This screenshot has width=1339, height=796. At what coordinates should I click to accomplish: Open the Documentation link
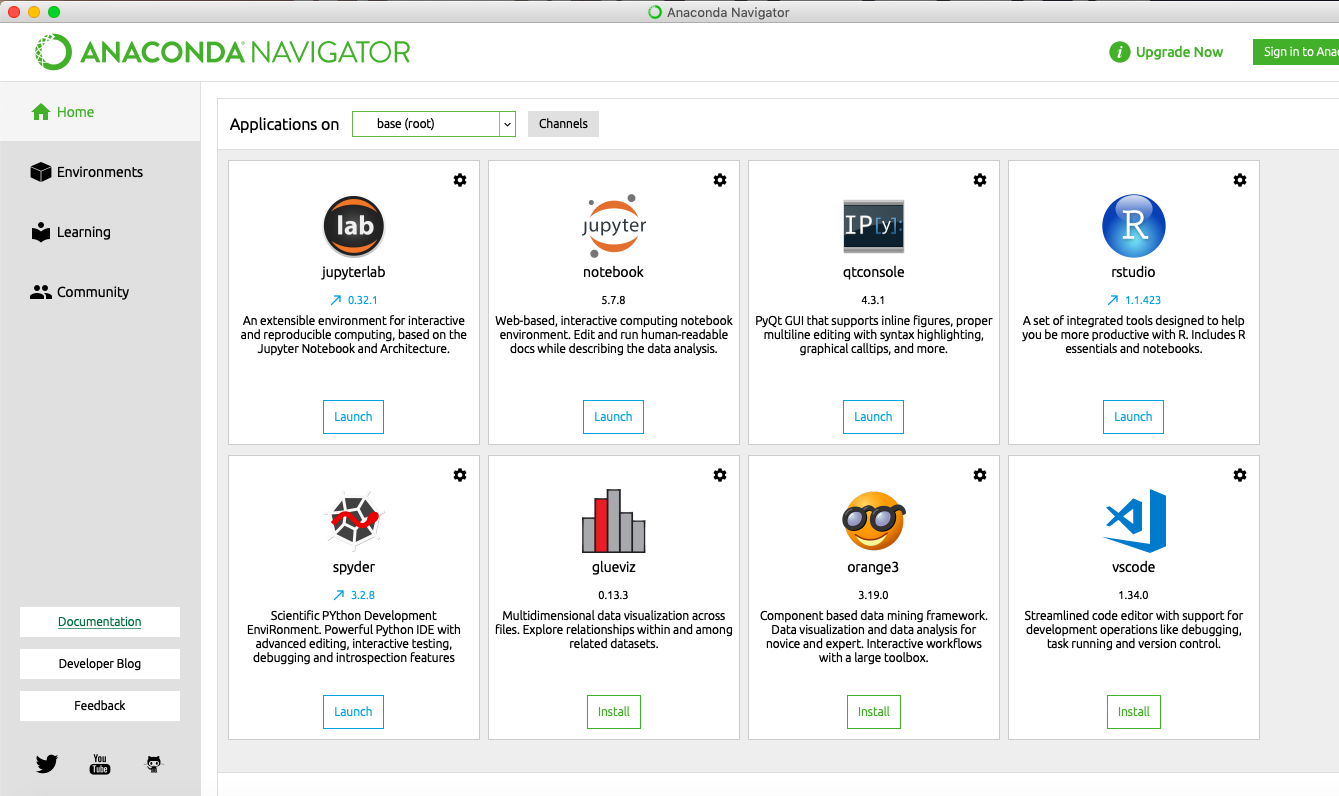point(100,622)
